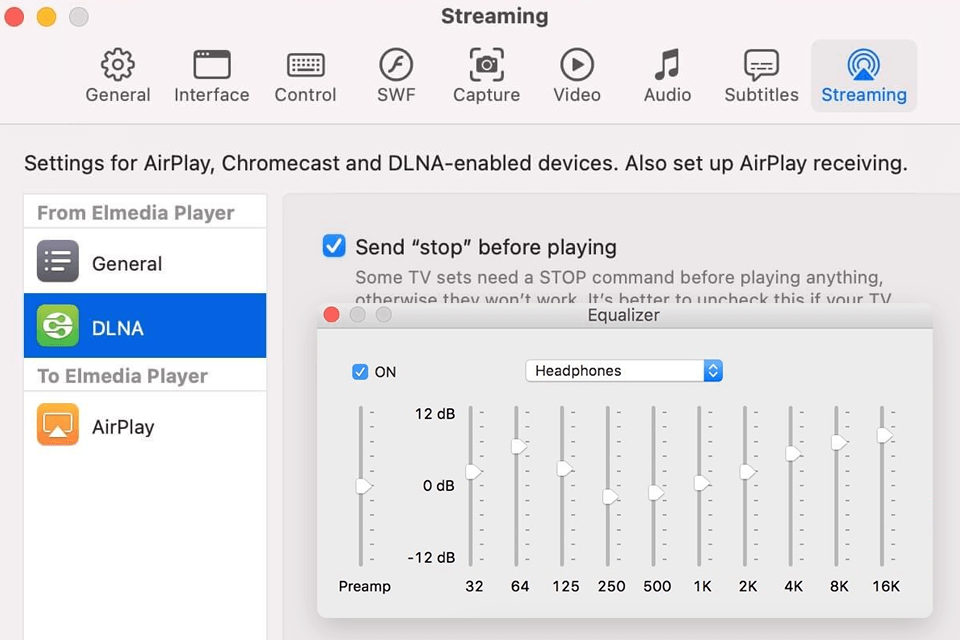Screen dimensions: 960x640
Task: Toggle the Equalizer ON checkbox
Action: tap(360, 372)
